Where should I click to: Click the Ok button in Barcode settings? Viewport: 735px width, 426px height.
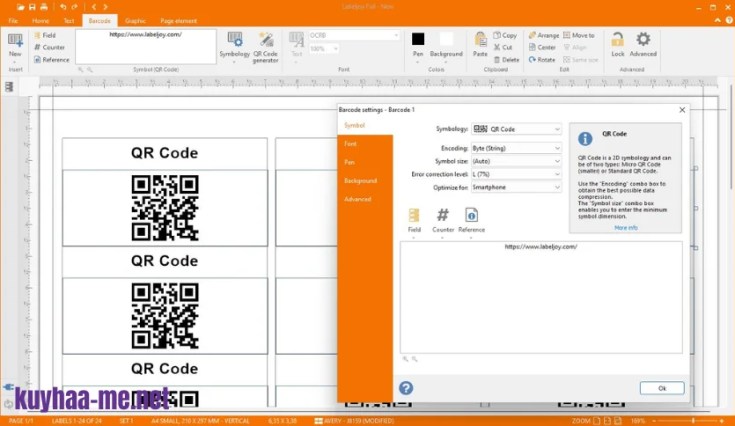(x=662, y=388)
